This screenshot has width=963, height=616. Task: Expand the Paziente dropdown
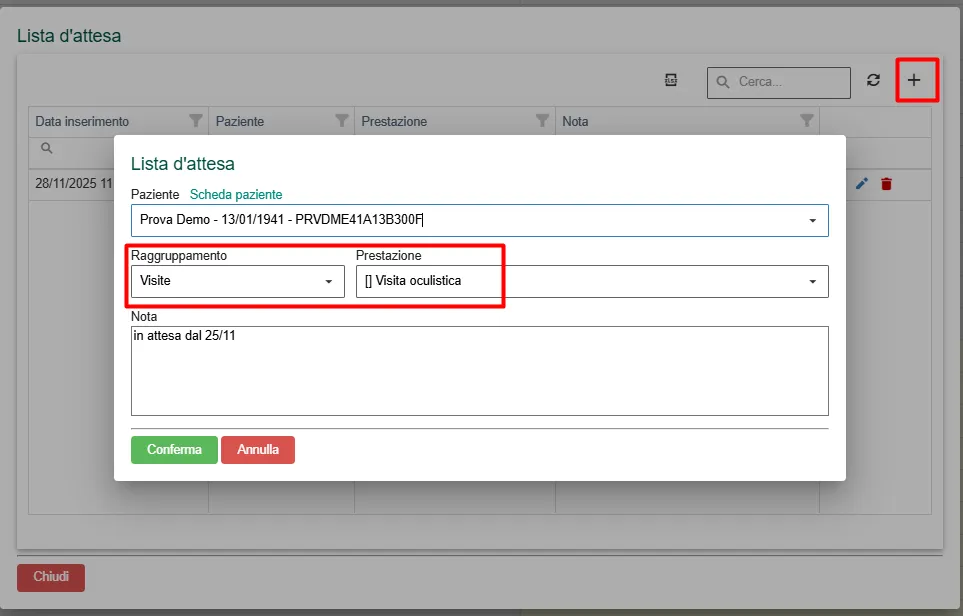(x=812, y=221)
